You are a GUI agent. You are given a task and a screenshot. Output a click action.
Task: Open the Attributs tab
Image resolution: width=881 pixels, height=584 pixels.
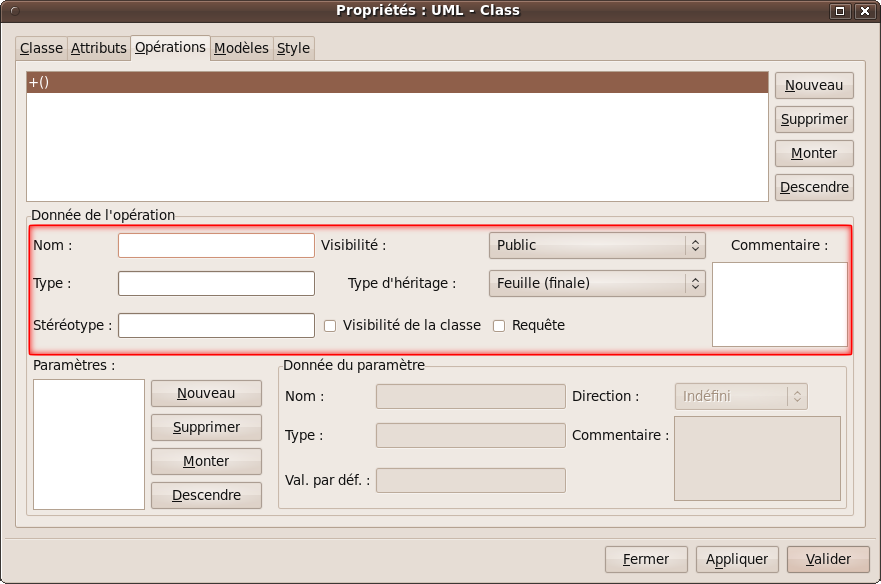99,48
